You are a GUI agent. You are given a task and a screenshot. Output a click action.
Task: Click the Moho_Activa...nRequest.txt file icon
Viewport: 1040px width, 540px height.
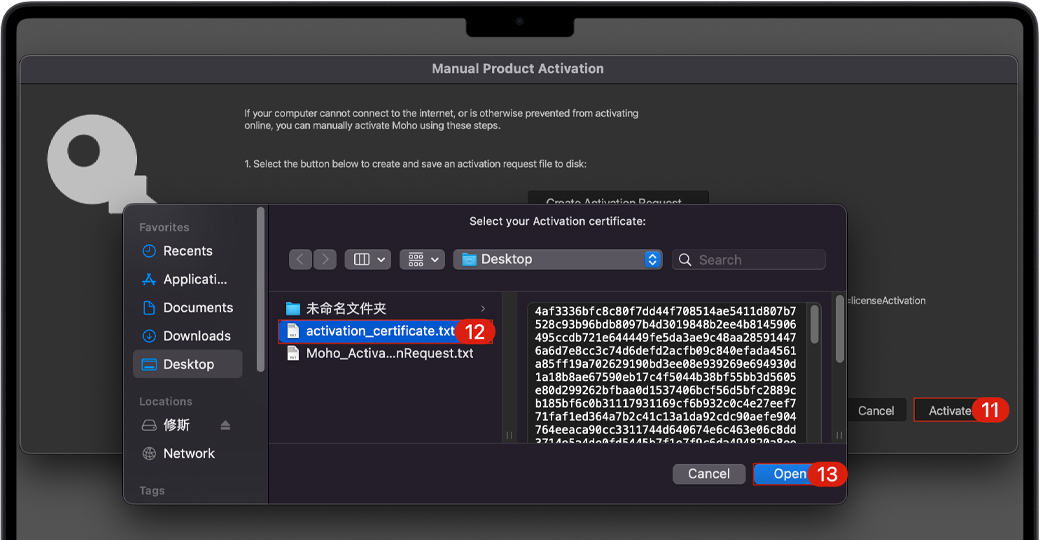click(292, 354)
